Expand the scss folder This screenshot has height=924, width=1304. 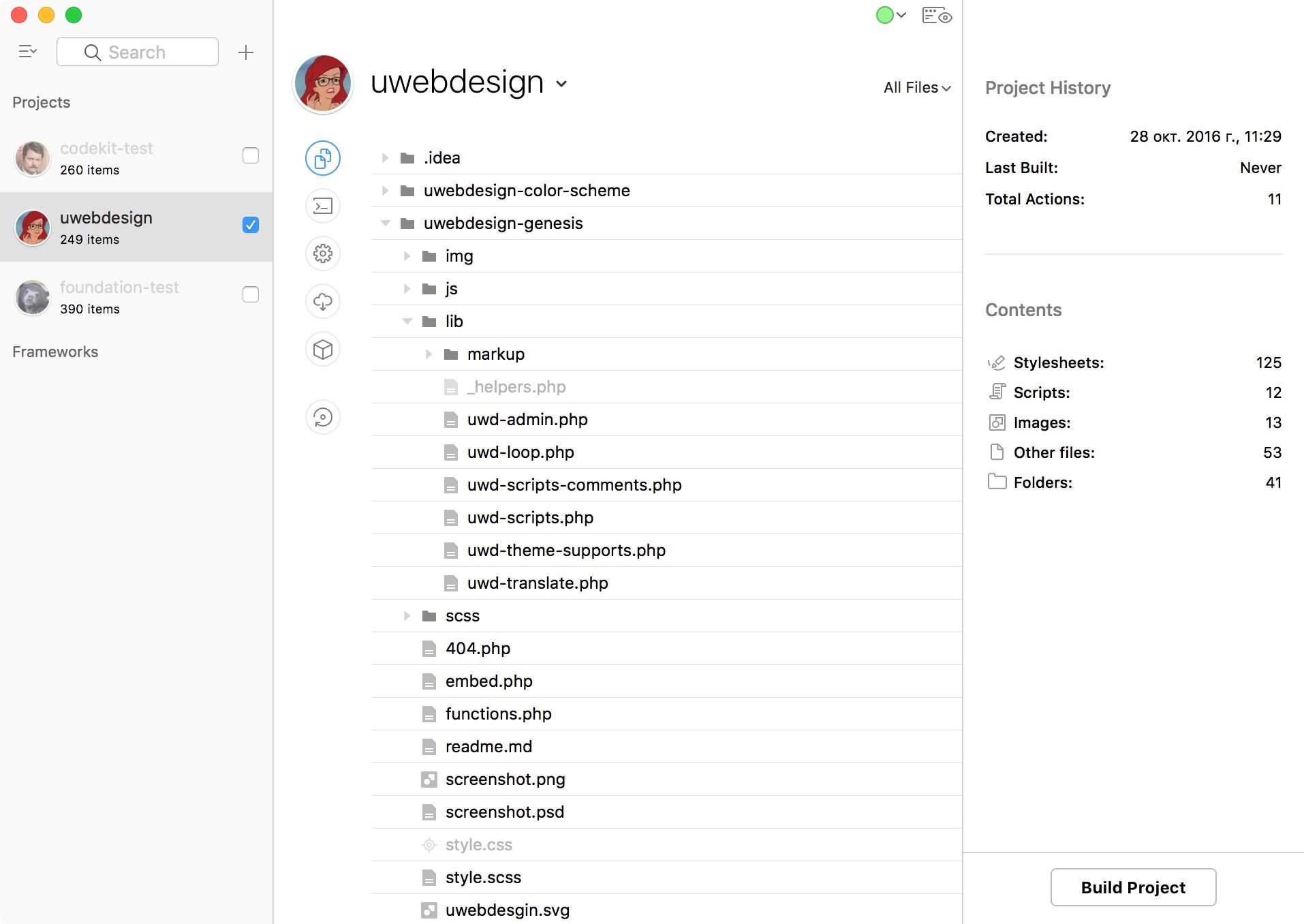click(x=407, y=615)
